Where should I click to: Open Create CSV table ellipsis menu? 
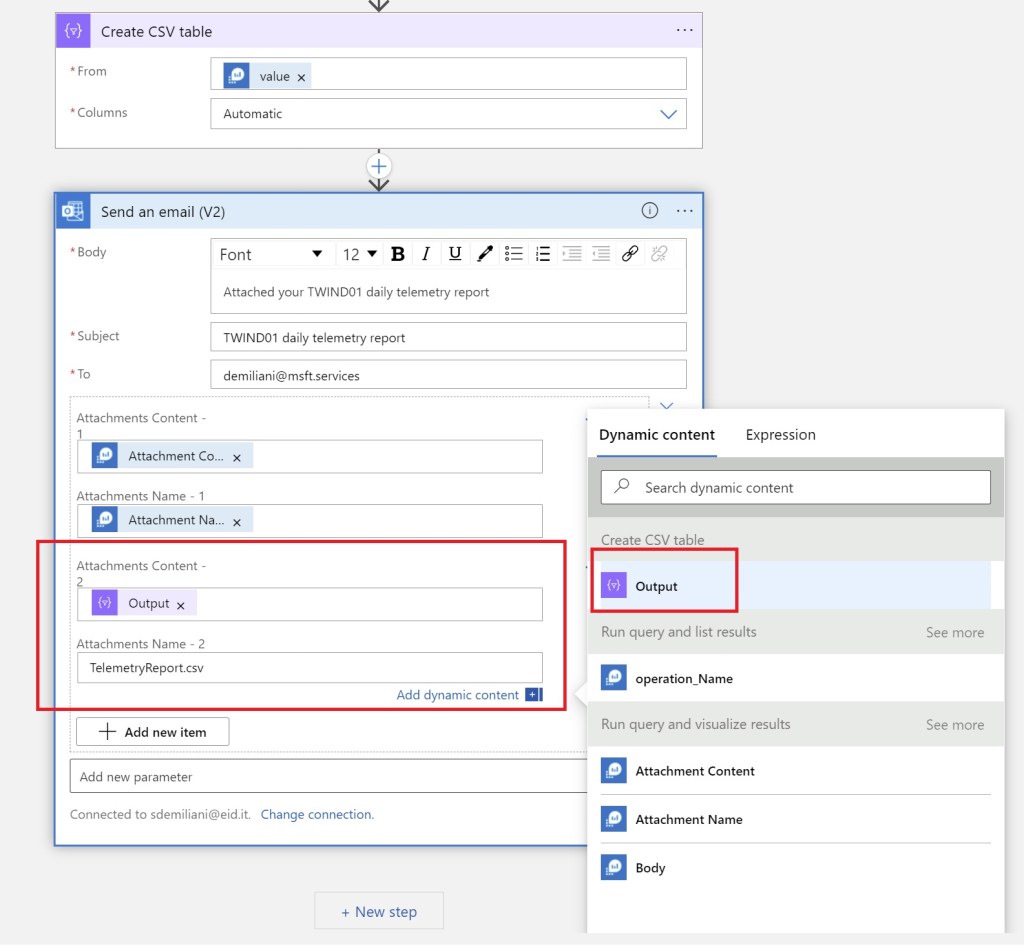[684, 31]
